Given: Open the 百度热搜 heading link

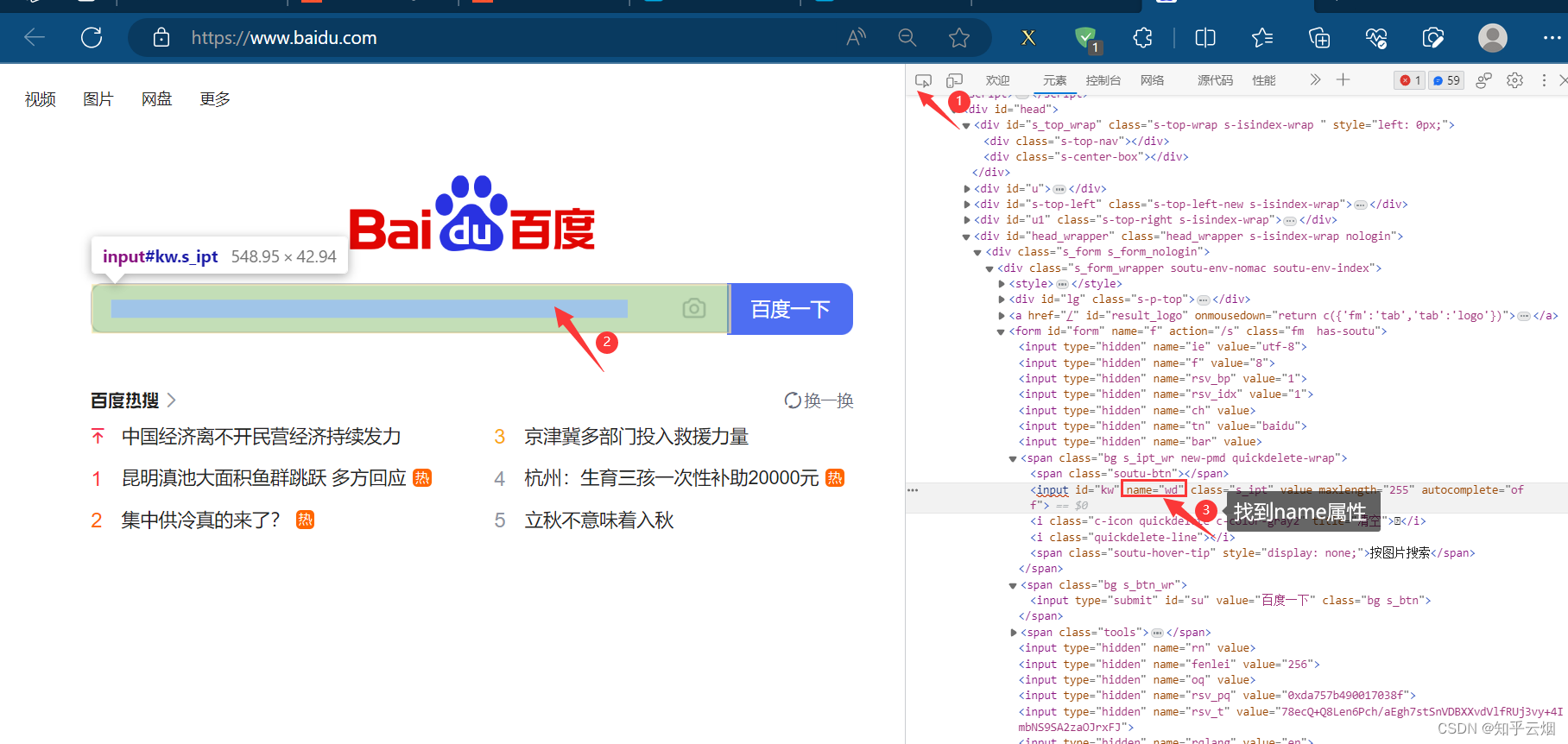Looking at the screenshot, I should click(133, 400).
